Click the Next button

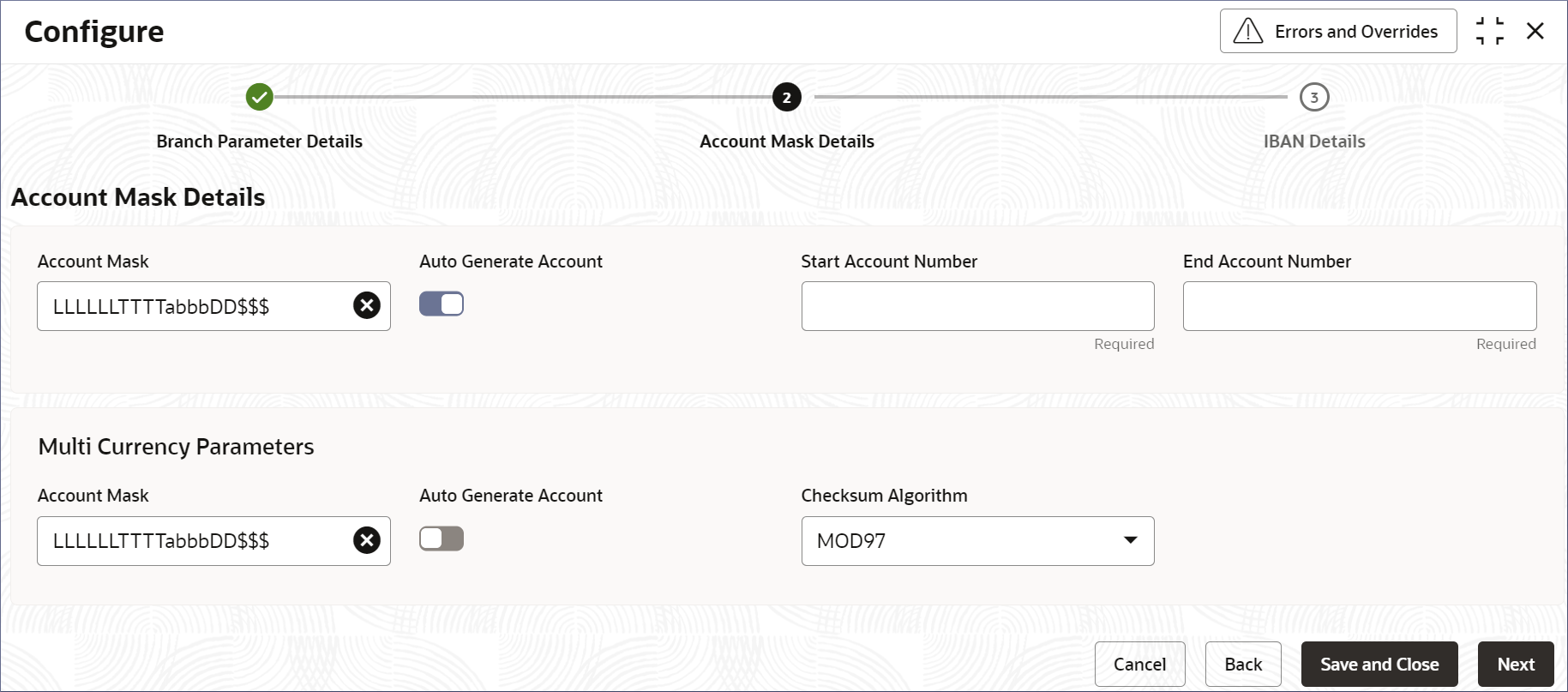(x=1515, y=665)
